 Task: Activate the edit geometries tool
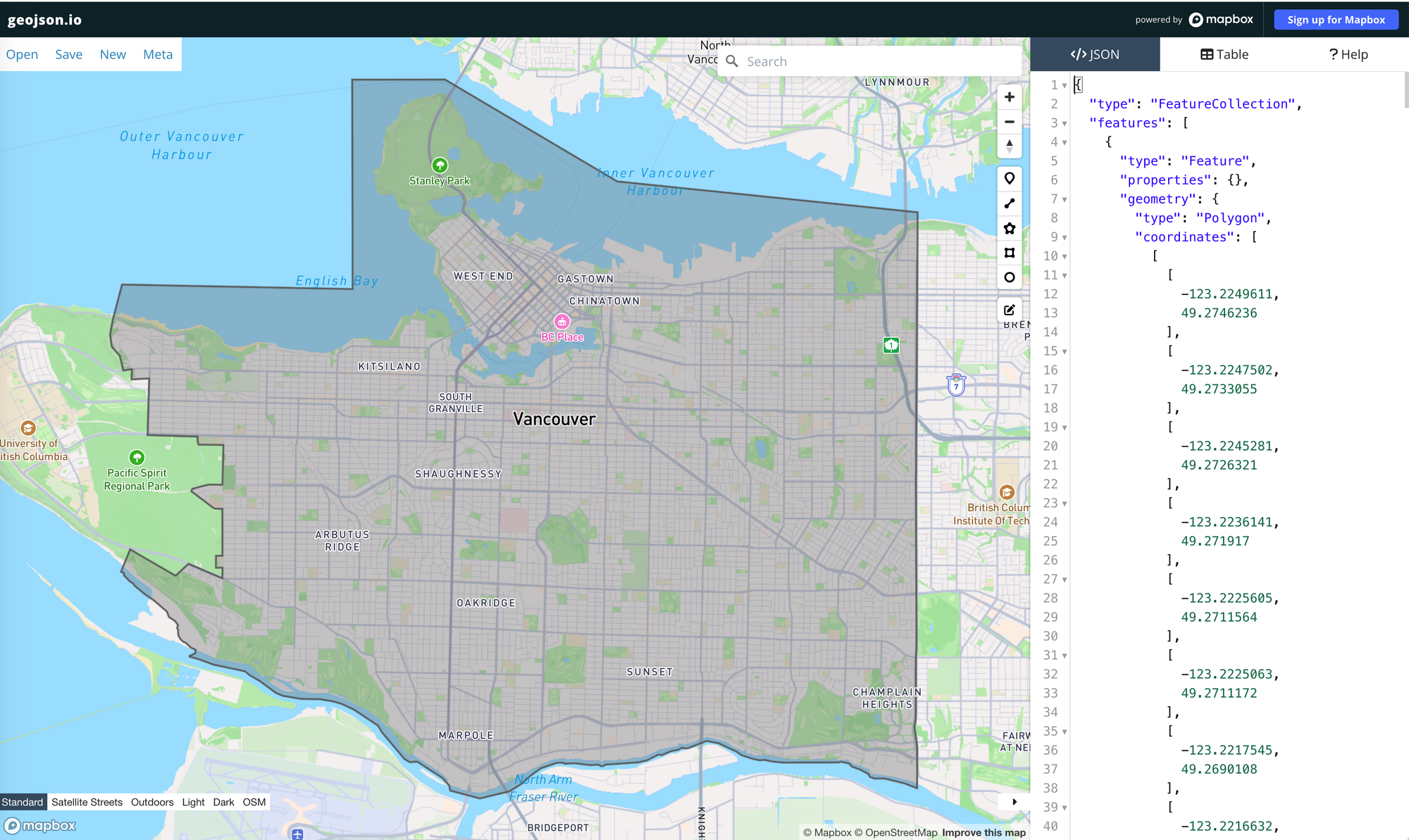[1010, 310]
